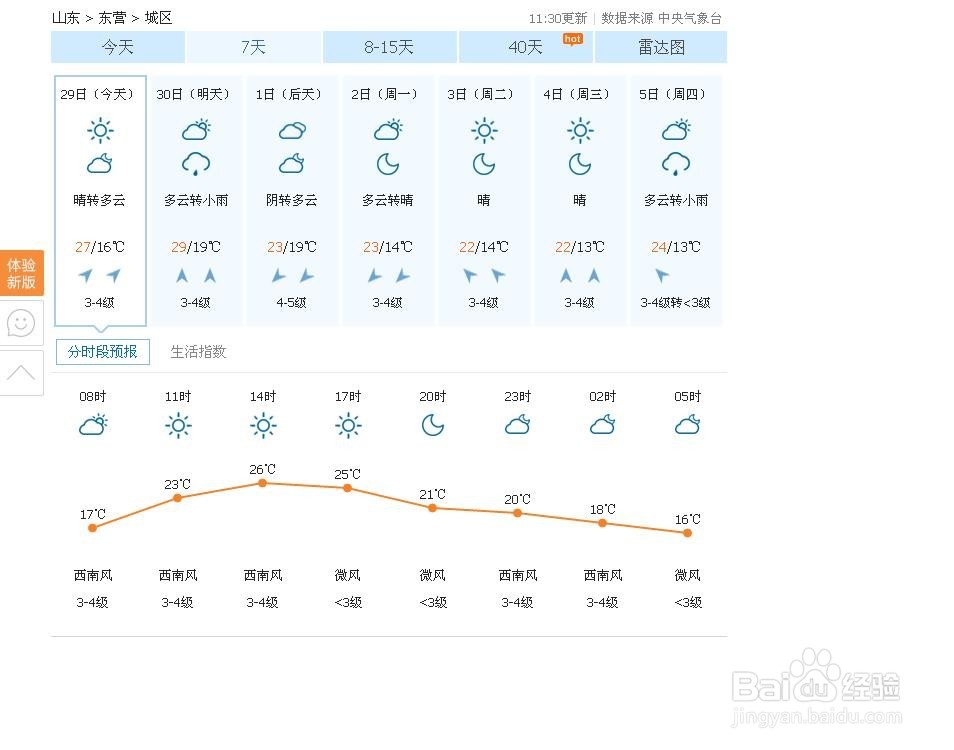Click the 东营 breadcrumb link
The width and height of the screenshot is (954, 750).
pos(113,18)
